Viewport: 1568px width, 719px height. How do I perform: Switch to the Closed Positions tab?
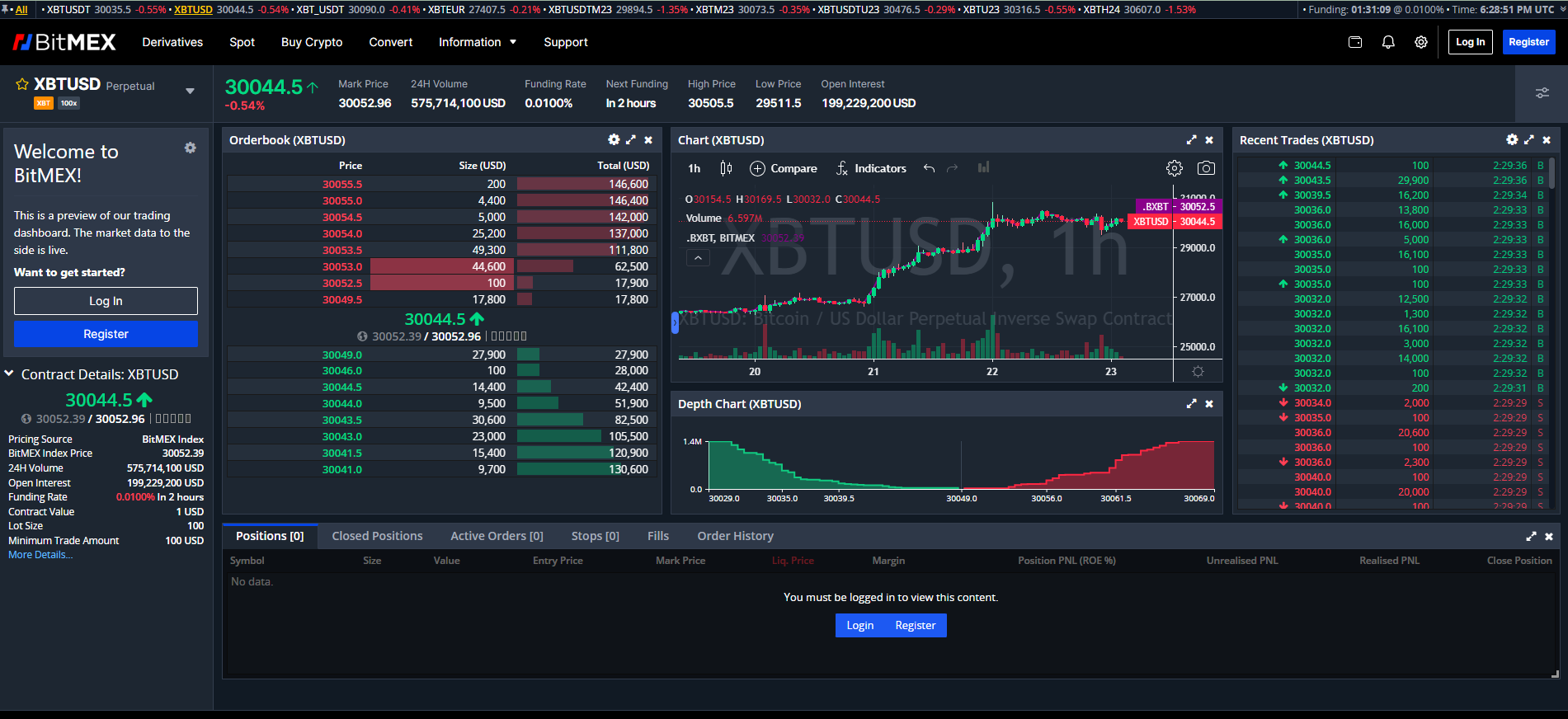click(377, 536)
